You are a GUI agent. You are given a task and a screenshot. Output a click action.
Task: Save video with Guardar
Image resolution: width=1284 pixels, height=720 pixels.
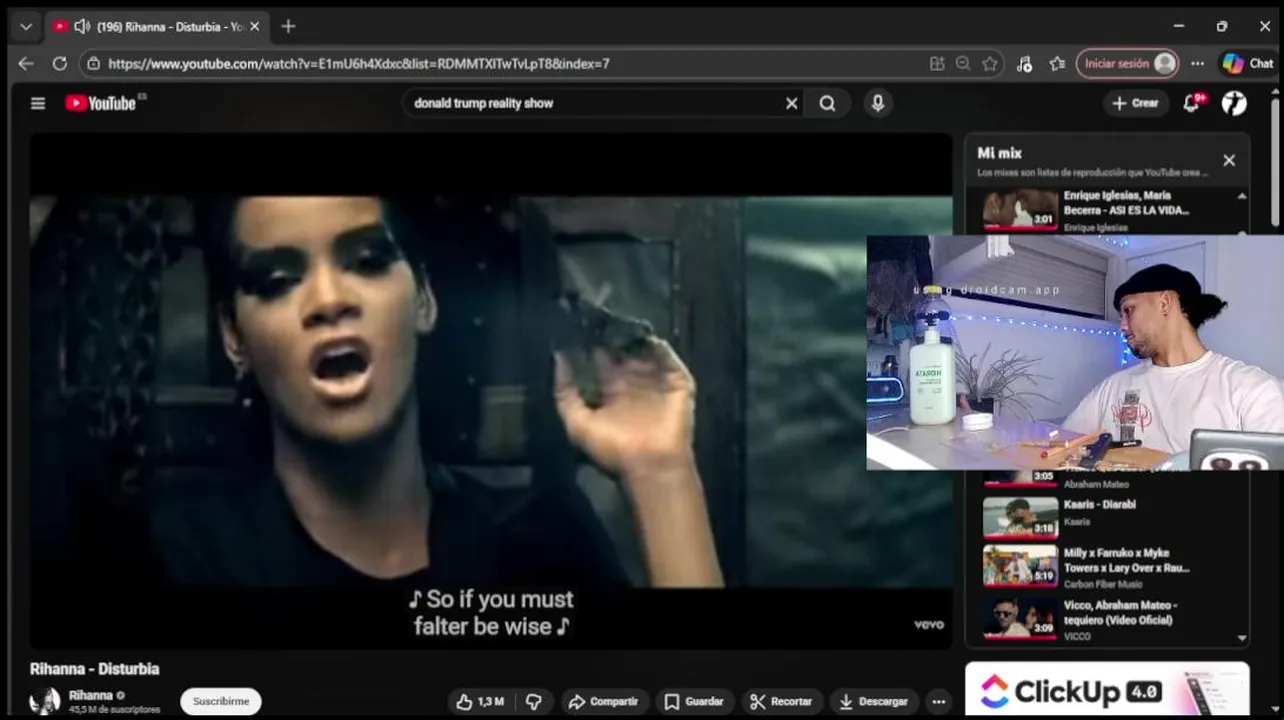694,701
